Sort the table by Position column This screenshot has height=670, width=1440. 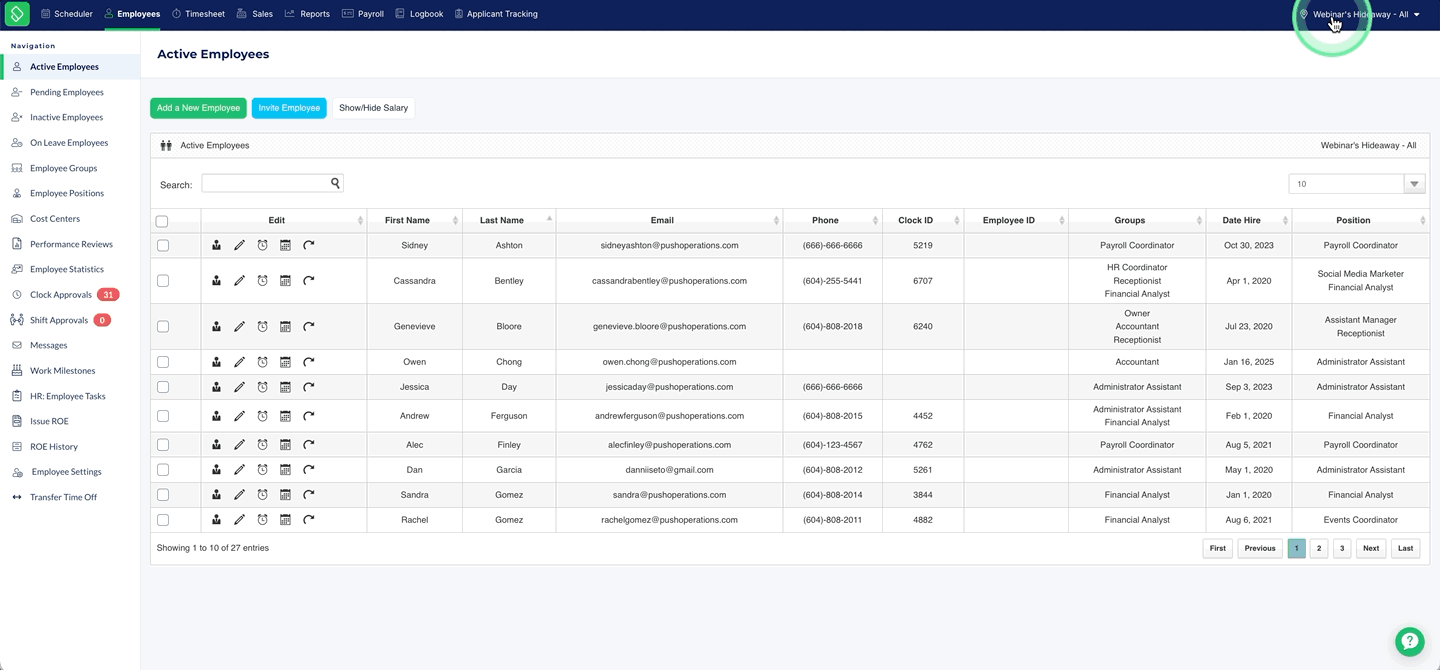point(1360,220)
